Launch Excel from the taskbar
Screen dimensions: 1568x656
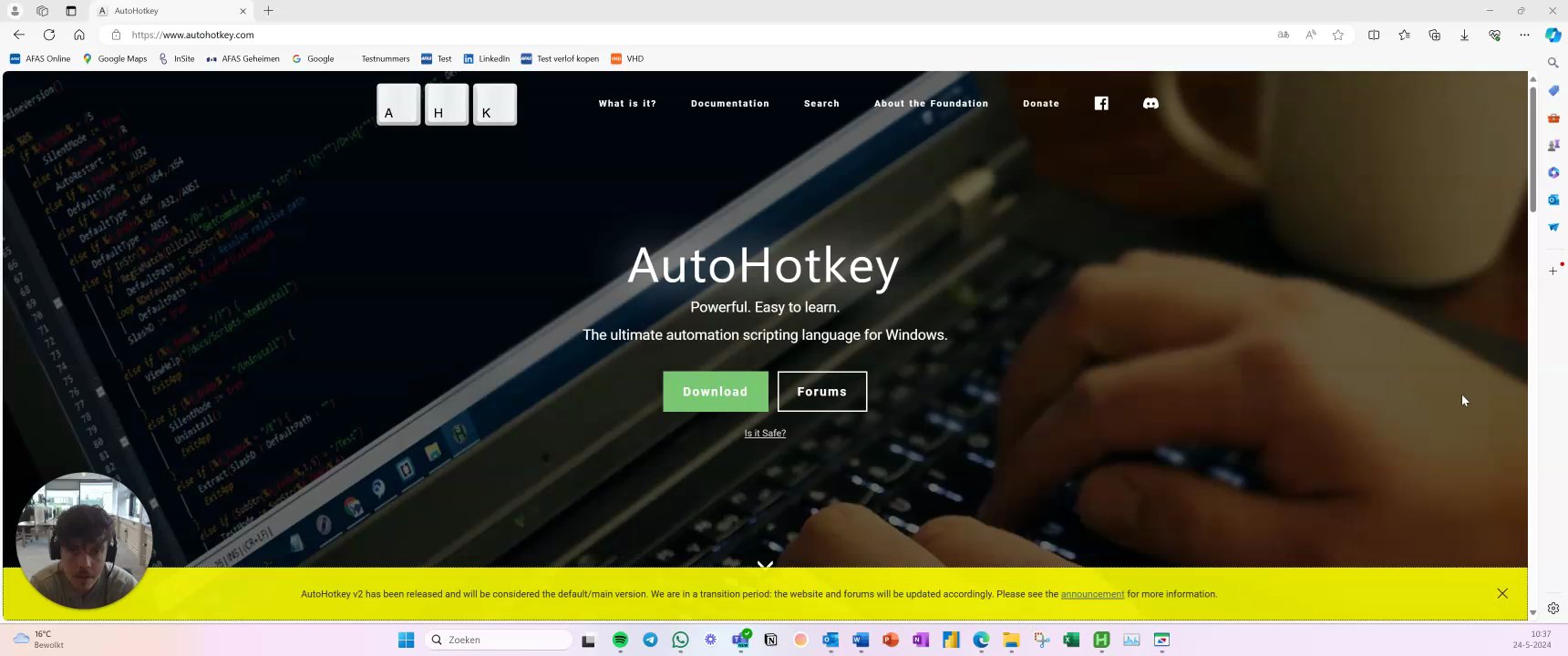1071,640
